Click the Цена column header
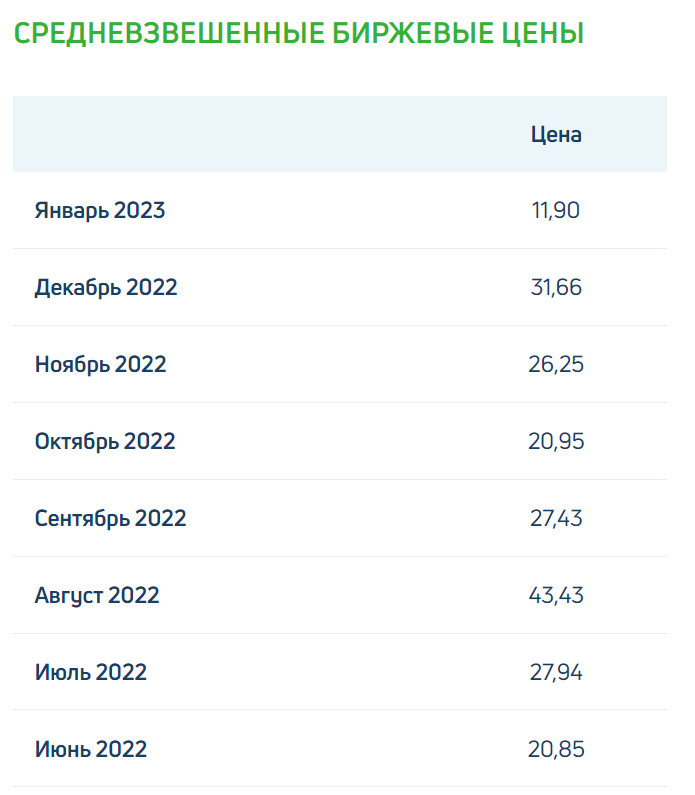Screen dimensions: 695x795 pyautogui.click(x=556, y=135)
